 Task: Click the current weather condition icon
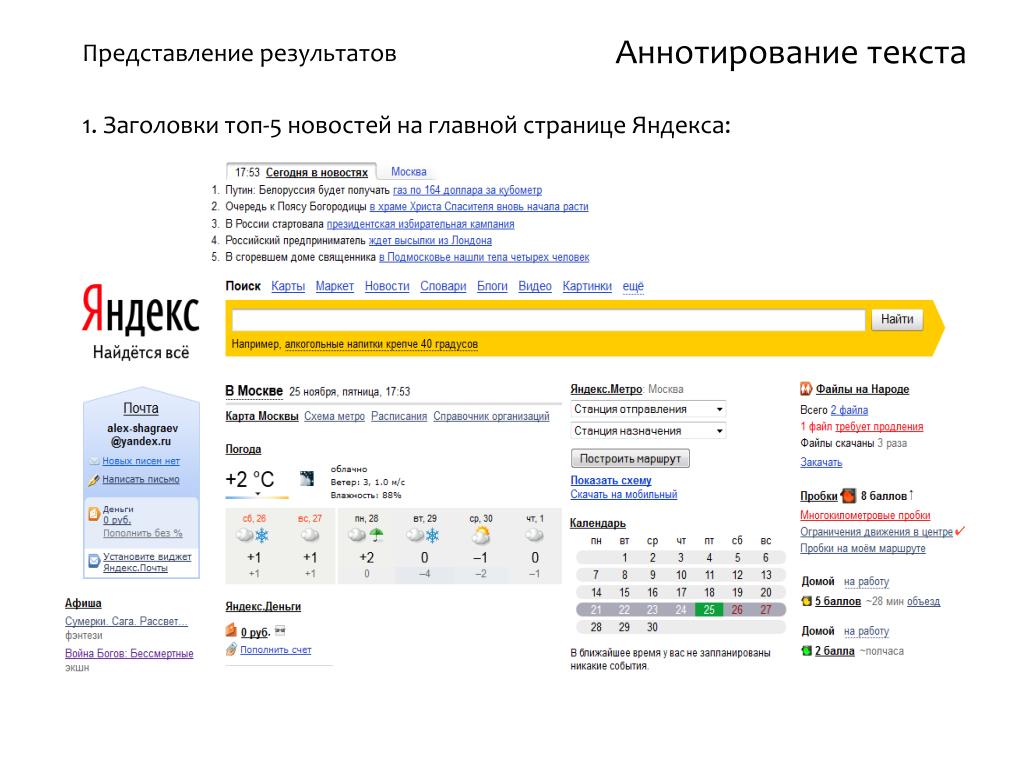point(307,478)
